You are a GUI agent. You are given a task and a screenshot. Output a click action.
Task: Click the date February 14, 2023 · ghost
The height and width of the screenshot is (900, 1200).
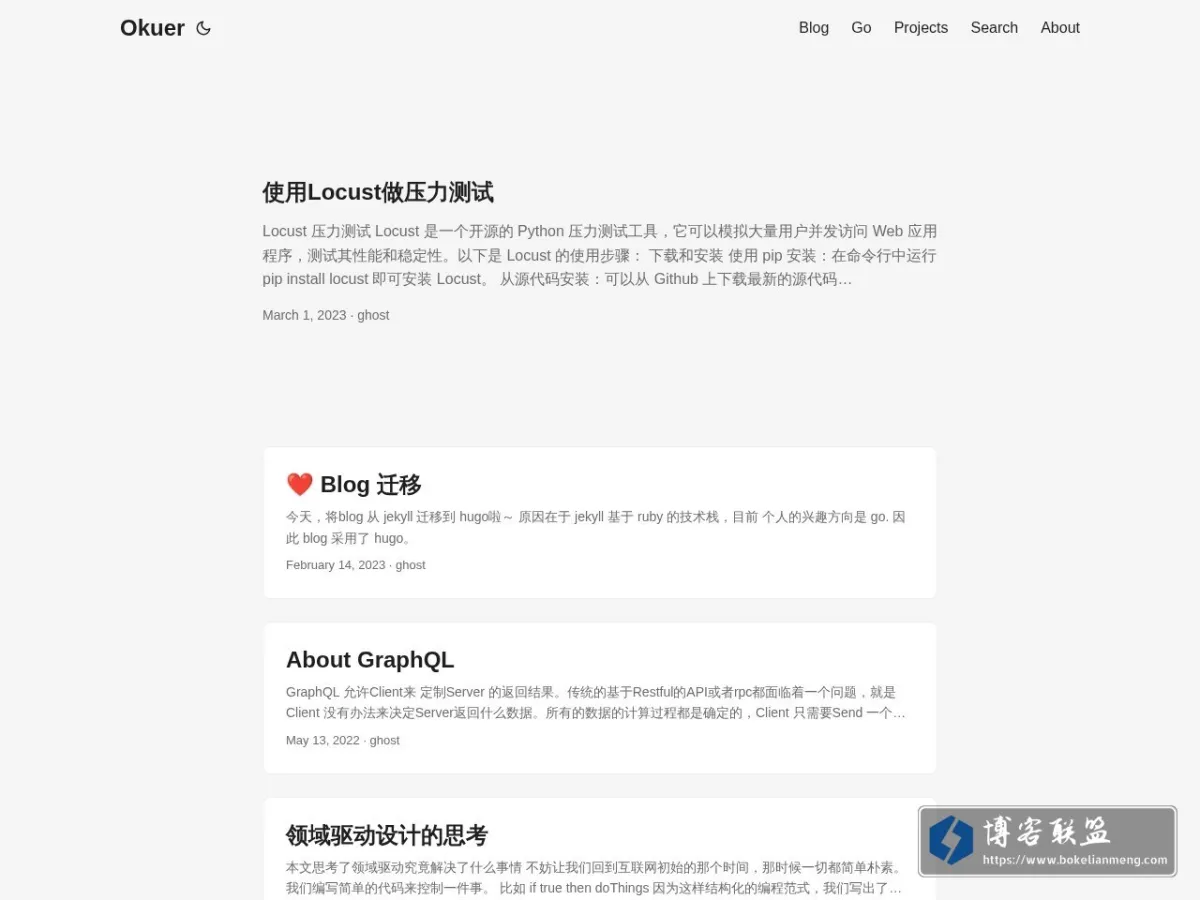point(356,565)
